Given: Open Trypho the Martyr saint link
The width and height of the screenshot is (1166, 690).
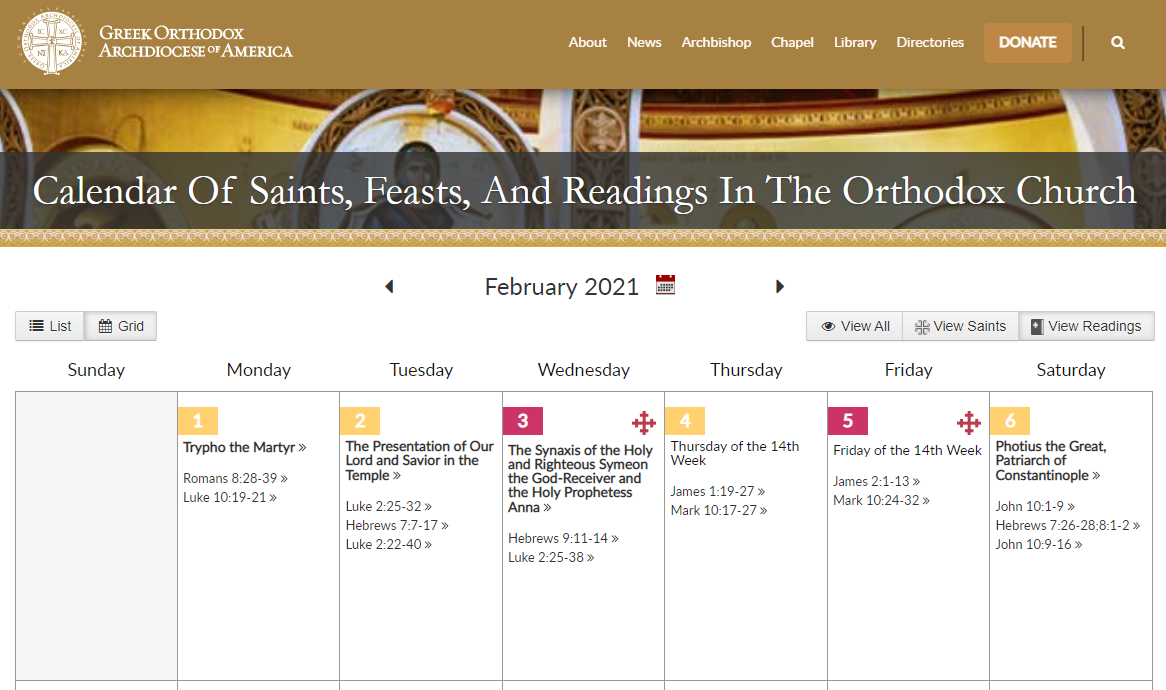Looking at the screenshot, I should (x=245, y=447).
